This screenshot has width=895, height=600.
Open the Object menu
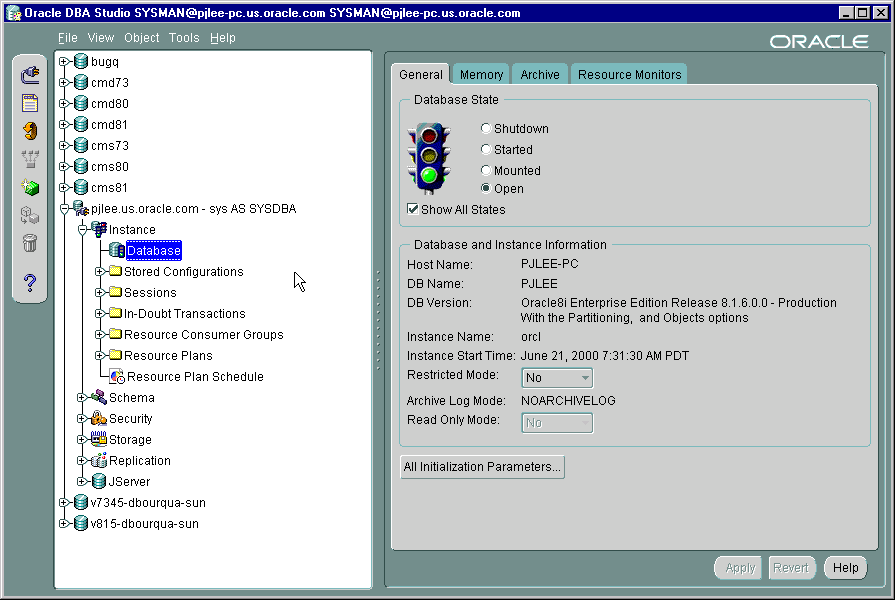[x=142, y=38]
